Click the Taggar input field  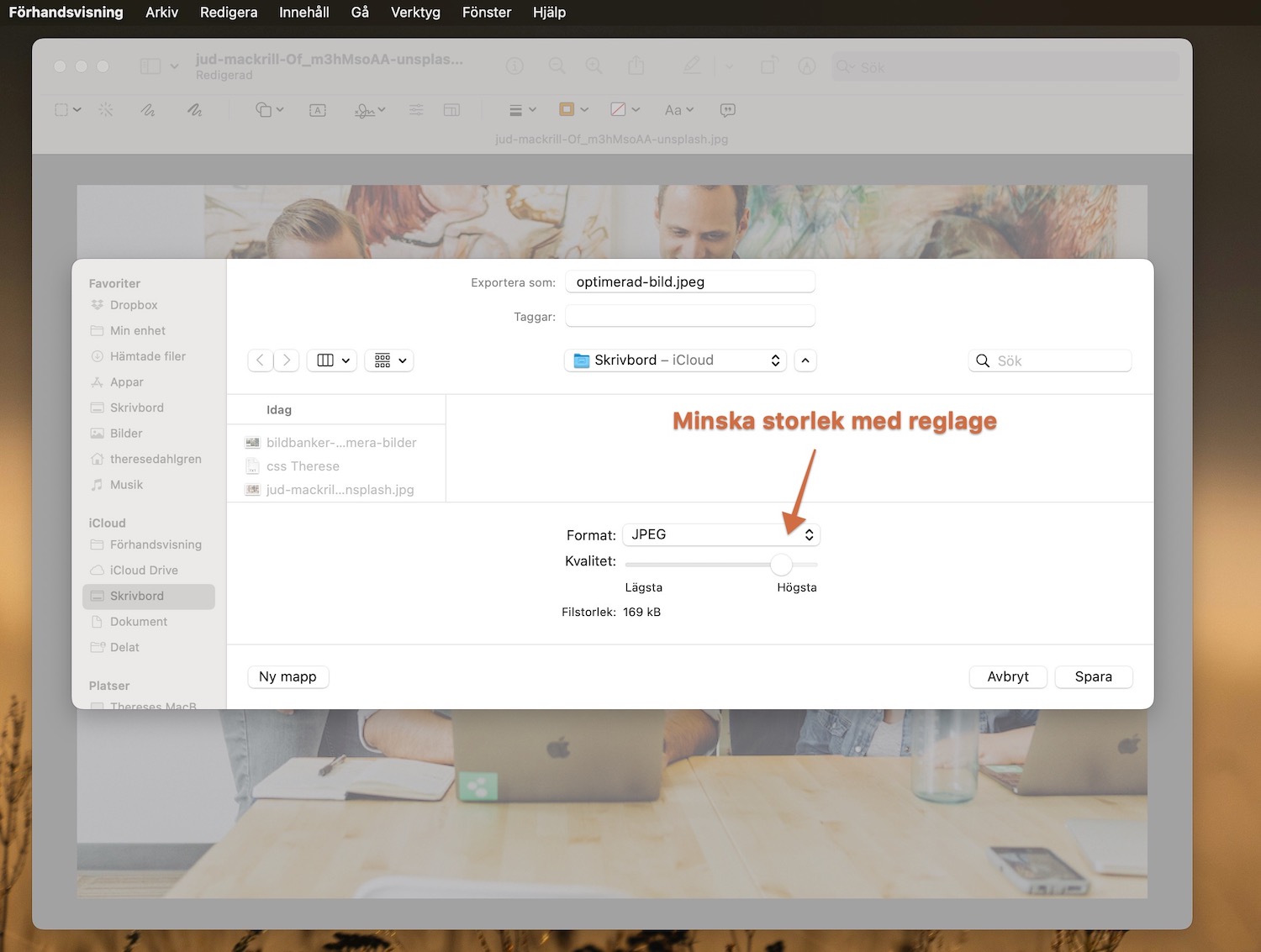(689, 317)
